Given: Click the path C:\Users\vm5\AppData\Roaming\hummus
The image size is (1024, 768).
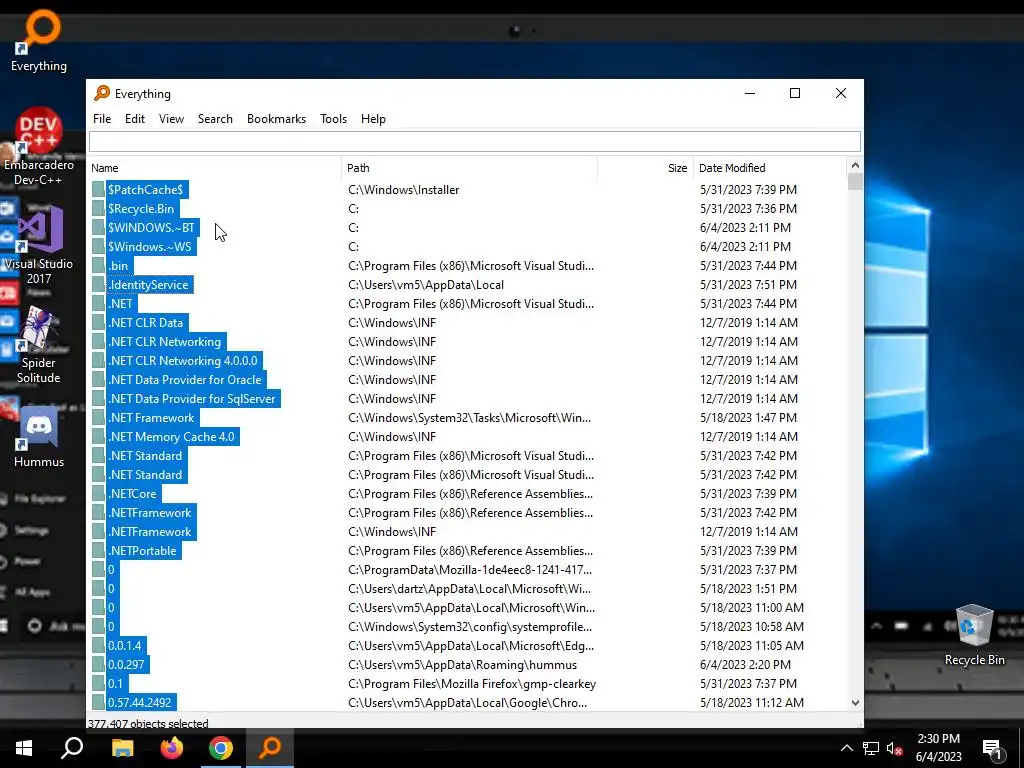Looking at the screenshot, I should [462, 665].
